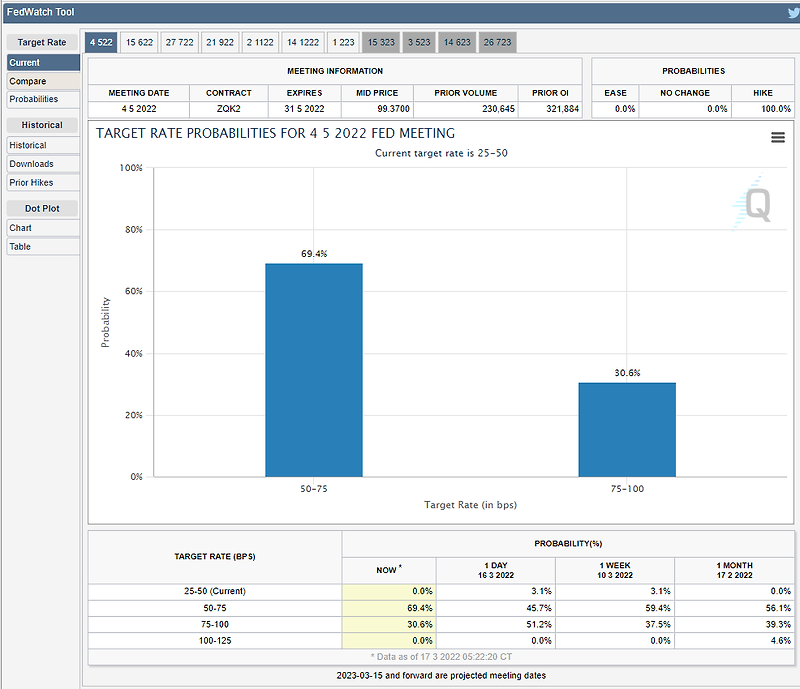The height and width of the screenshot is (689, 800).
Task: Click the 4.6% one-month probability cell
Action: (x=734, y=641)
